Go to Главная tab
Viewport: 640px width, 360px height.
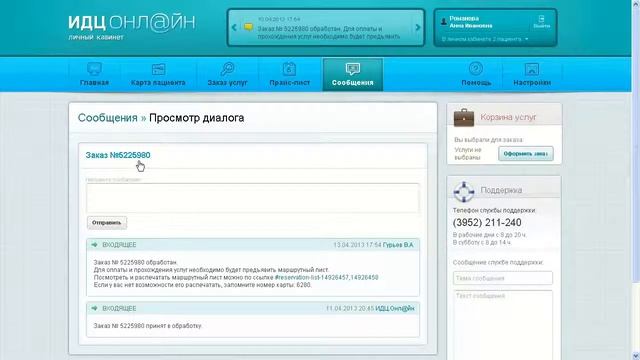pyautogui.click(x=94, y=82)
